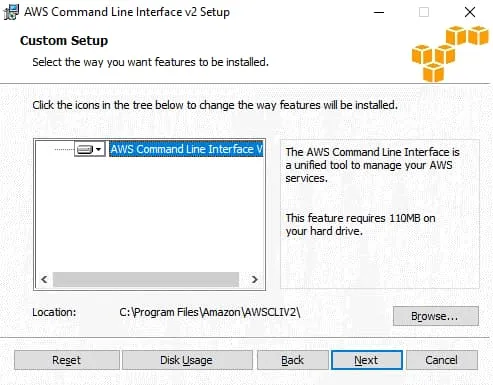Select AWS Command Line Interface tree item
Screen dimensions: 493x385
(186, 149)
